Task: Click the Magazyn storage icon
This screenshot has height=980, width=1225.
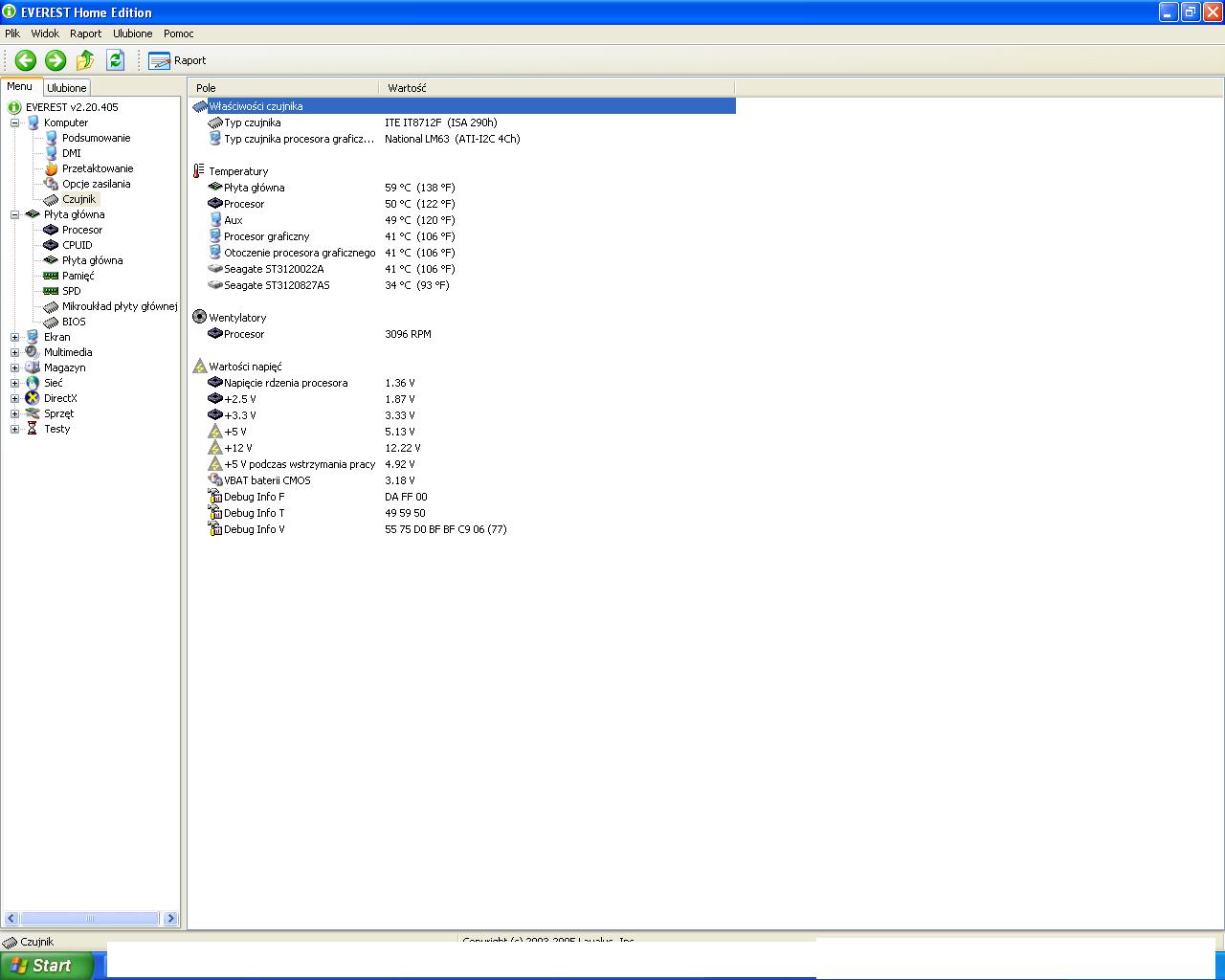Action: (x=33, y=367)
